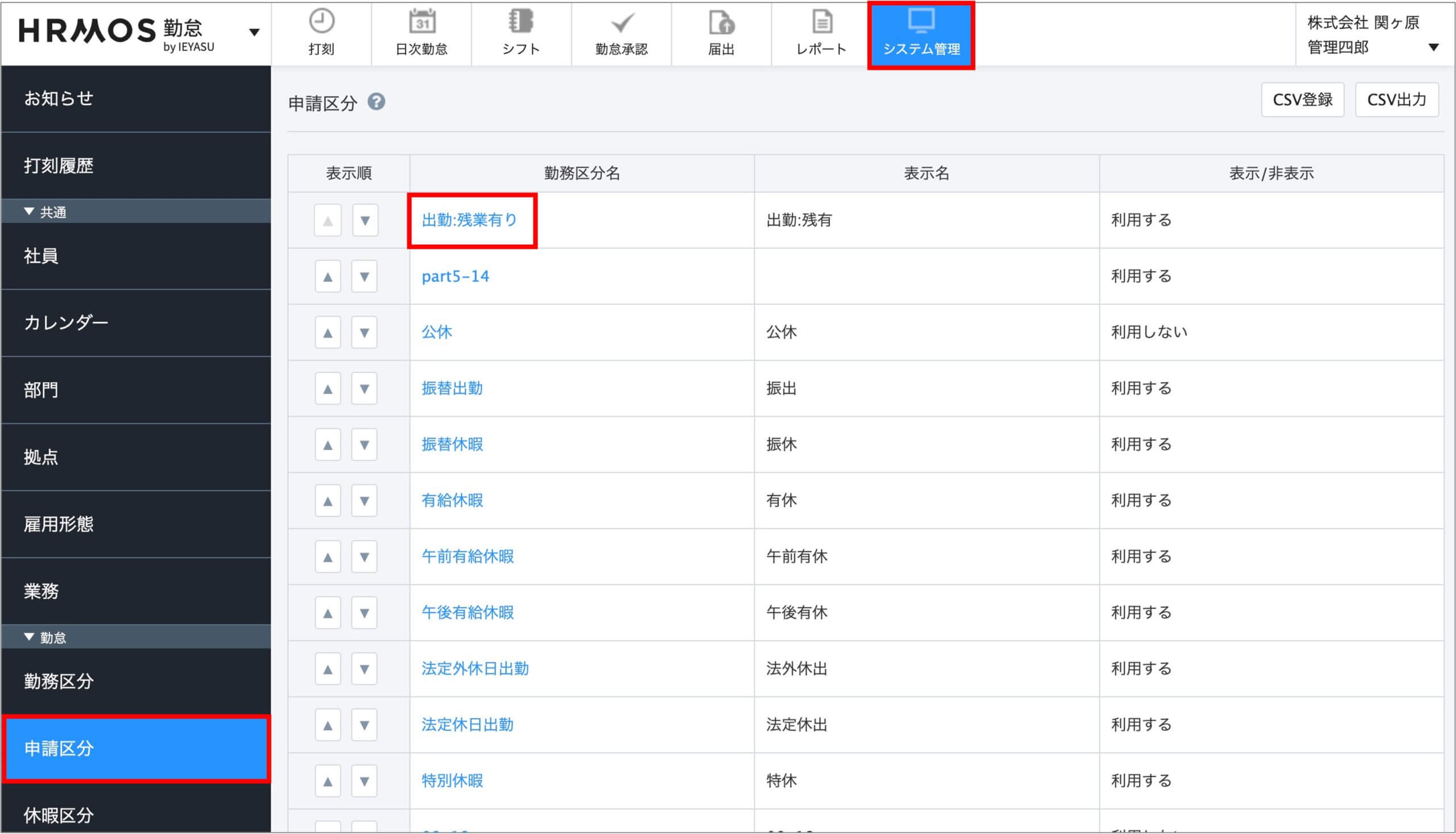Collapse the 共通 sidebar section
Image resolution: width=1456 pixels, height=834 pixels.
click(x=29, y=212)
